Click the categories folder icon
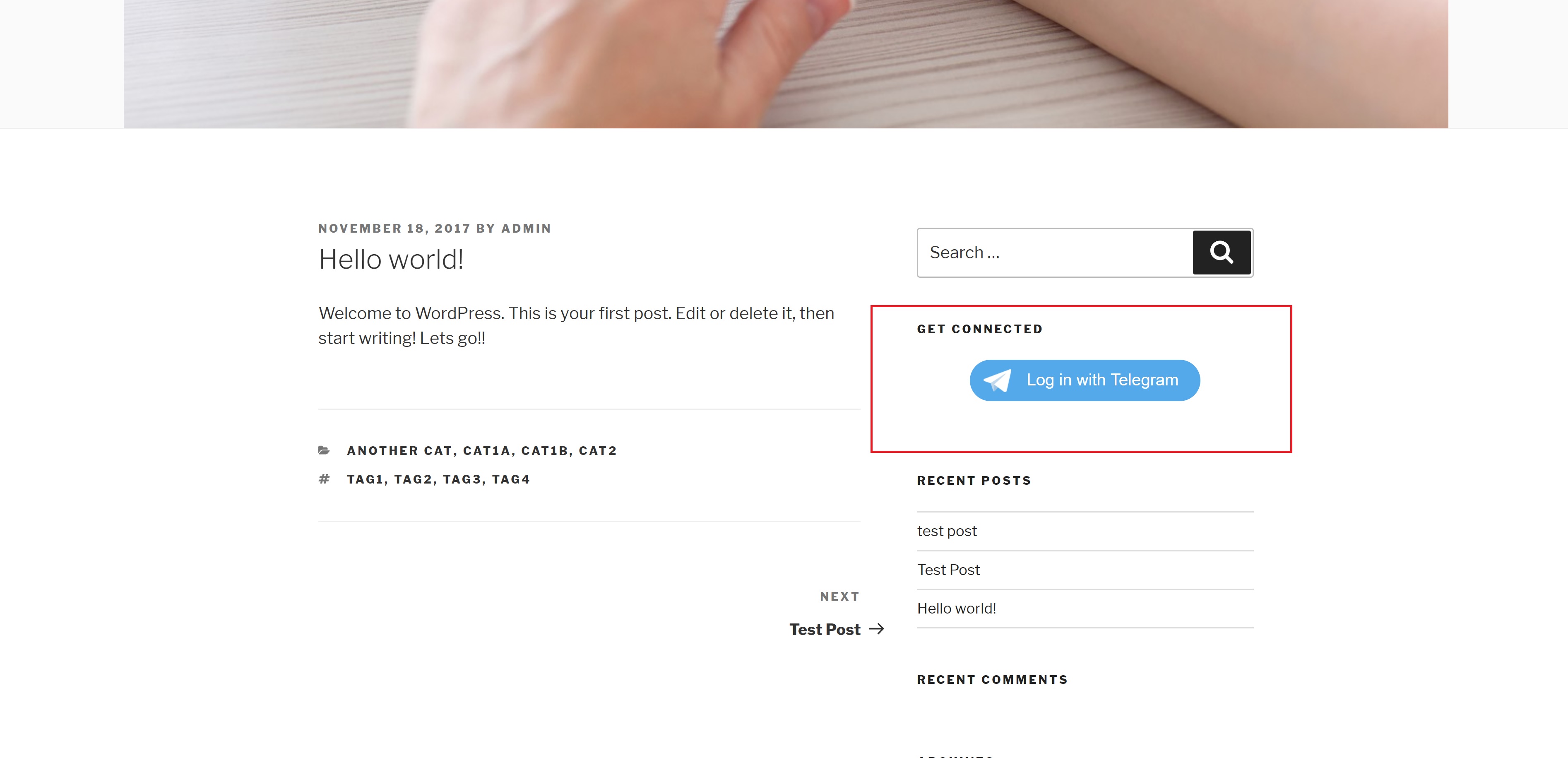 325,450
